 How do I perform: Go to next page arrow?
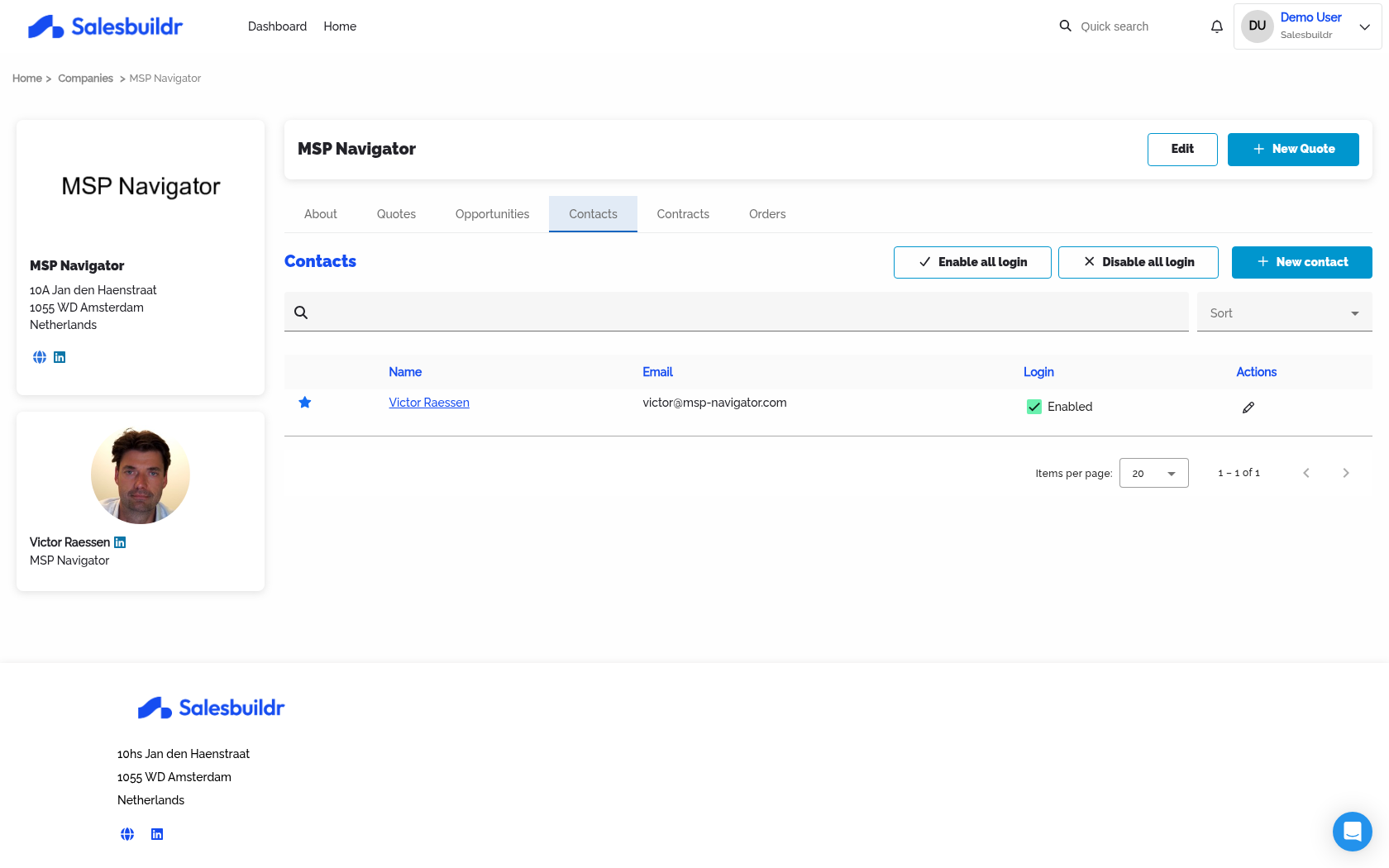pyautogui.click(x=1346, y=473)
